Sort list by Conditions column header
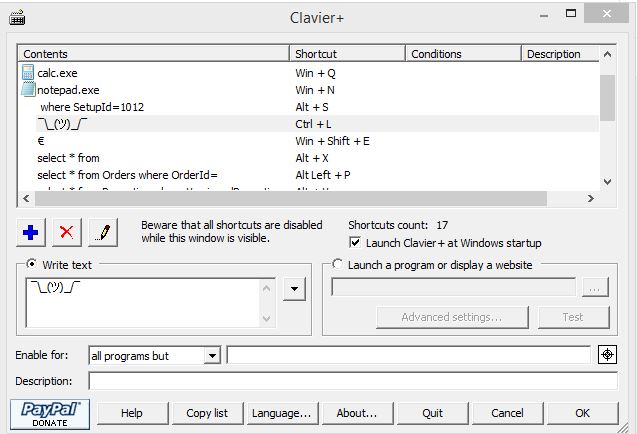This screenshot has width=637, height=434. click(x=463, y=54)
